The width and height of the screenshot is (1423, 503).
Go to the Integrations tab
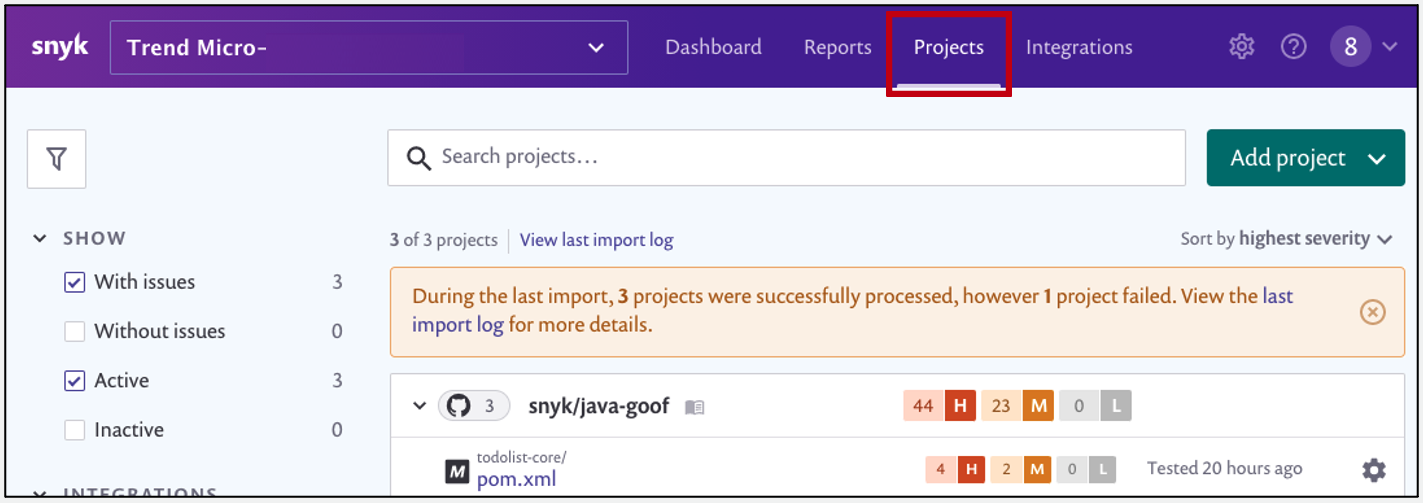1079,47
